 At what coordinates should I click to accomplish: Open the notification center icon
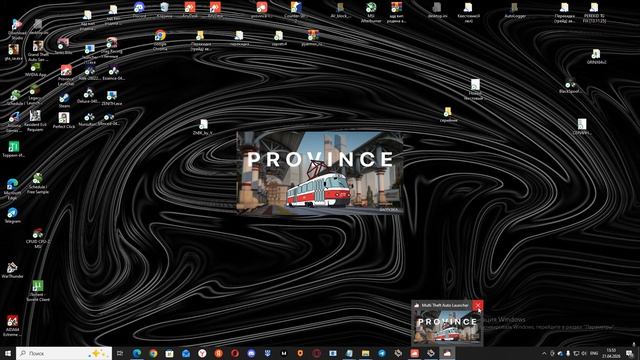629,353
